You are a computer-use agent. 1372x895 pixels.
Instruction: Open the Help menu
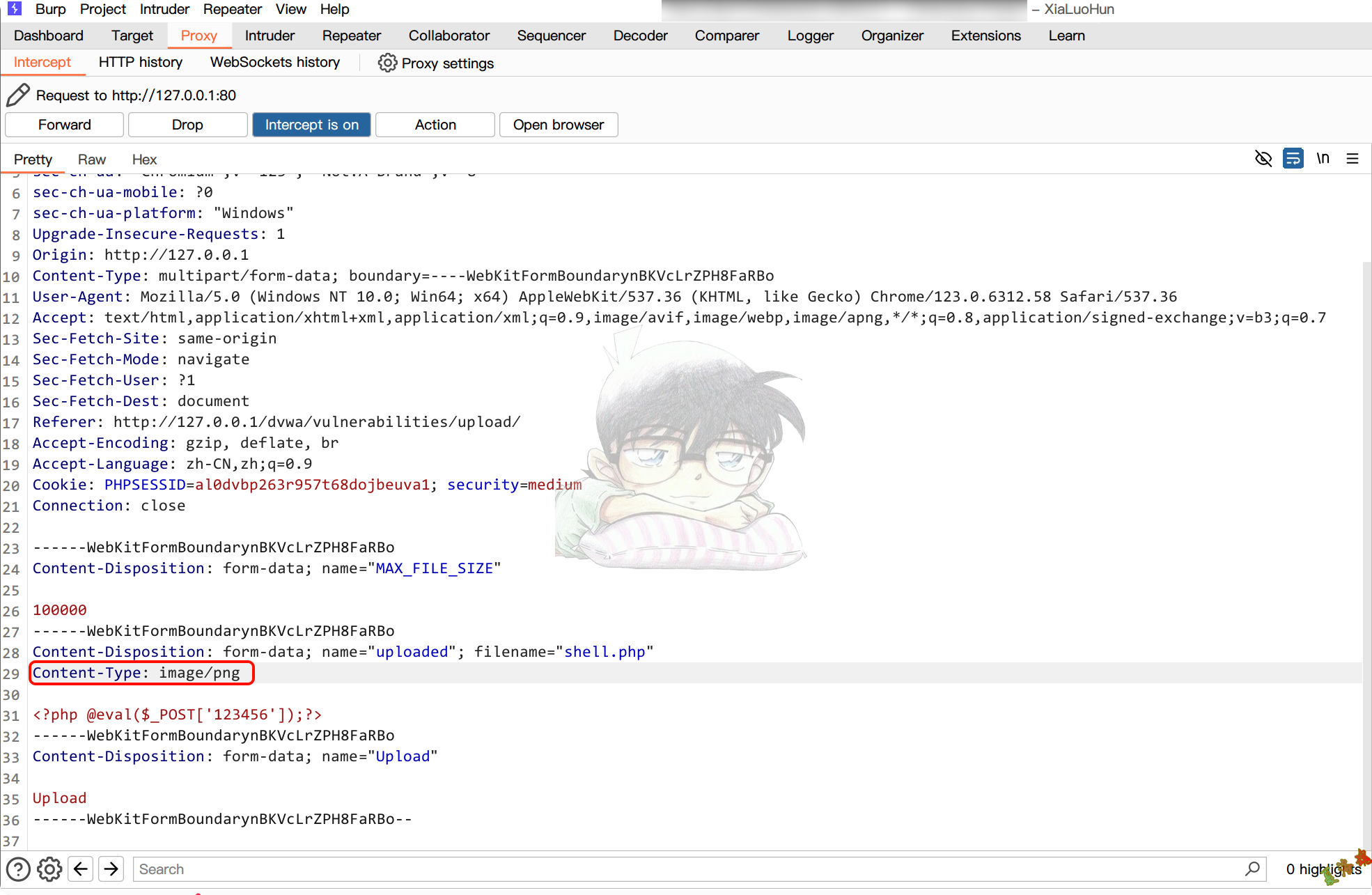coord(335,9)
